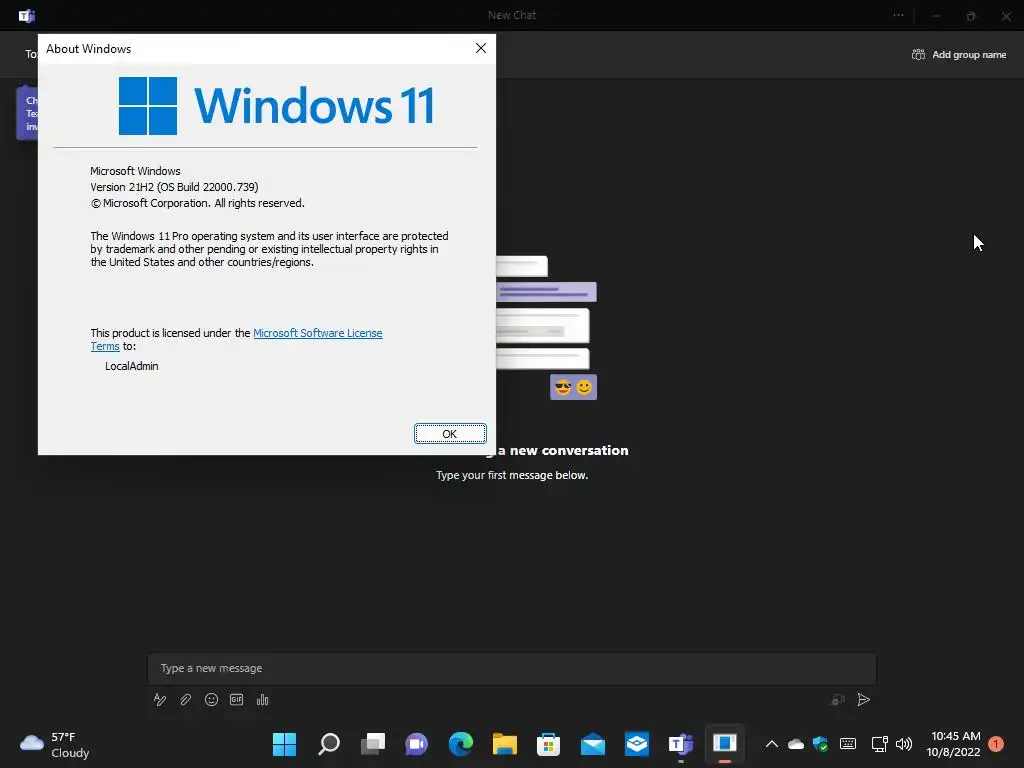Open the Emoji picker icon
The height and width of the screenshot is (768, 1024).
[212, 700]
